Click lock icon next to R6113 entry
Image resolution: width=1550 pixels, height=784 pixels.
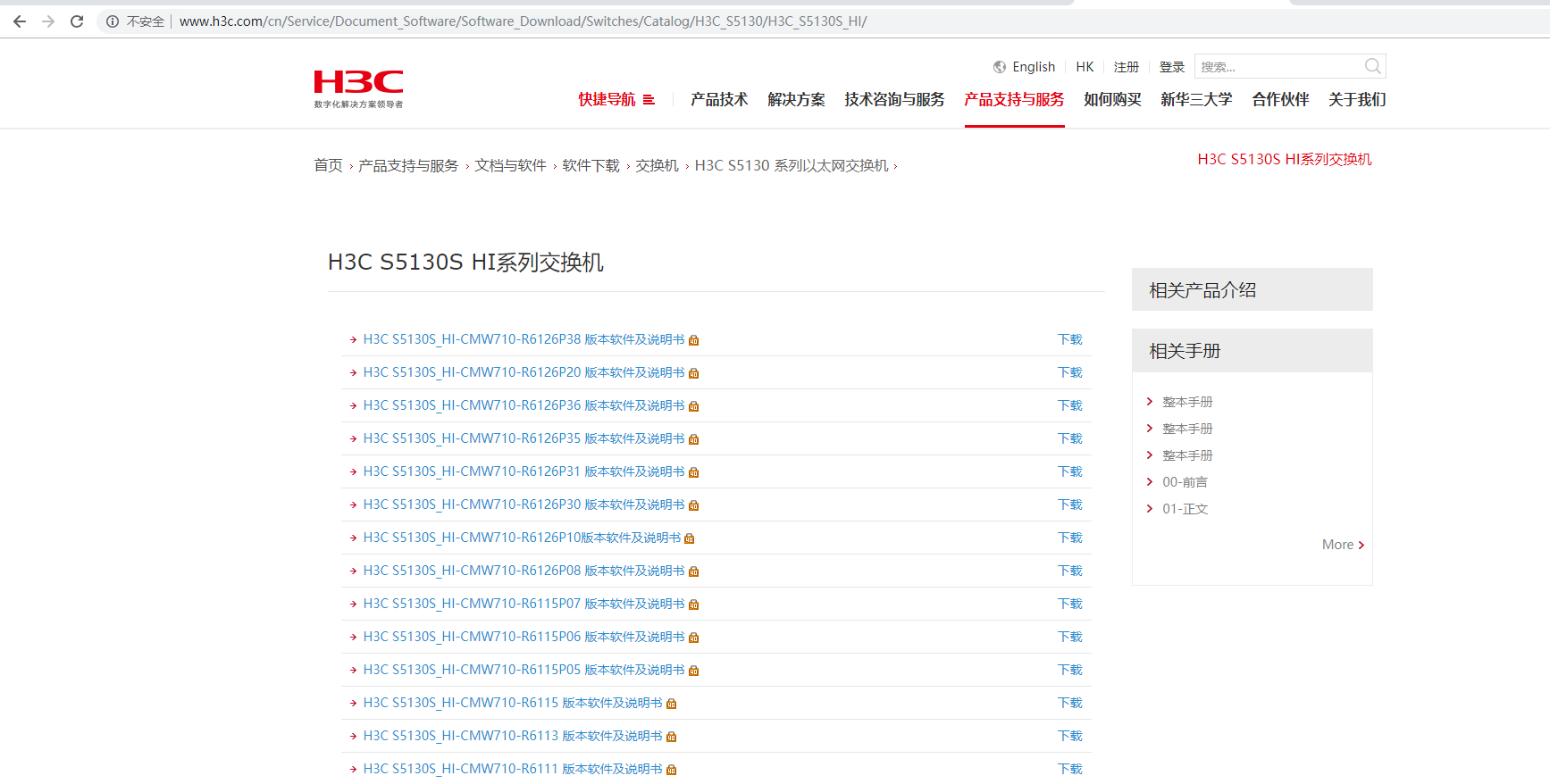pyautogui.click(x=672, y=737)
